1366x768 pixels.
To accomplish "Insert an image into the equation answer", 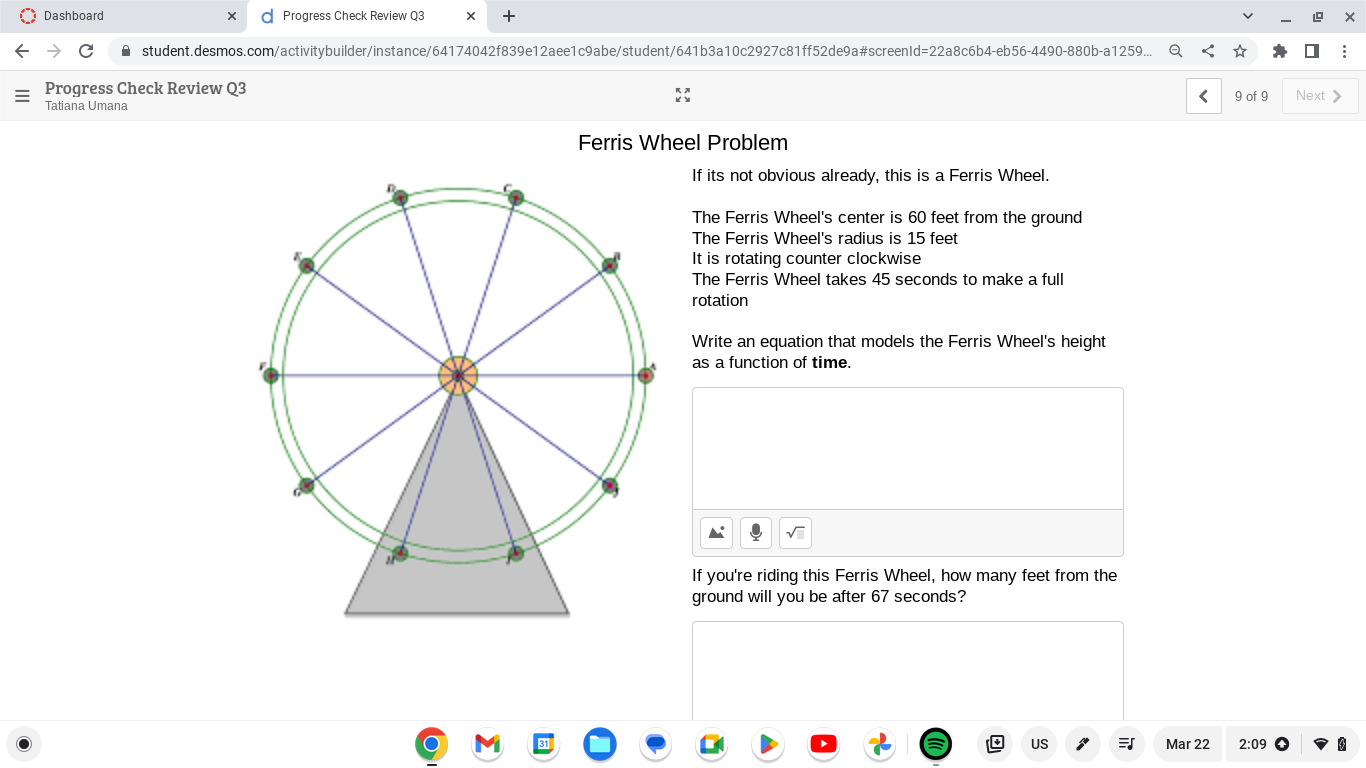I will click(x=717, y=533).
